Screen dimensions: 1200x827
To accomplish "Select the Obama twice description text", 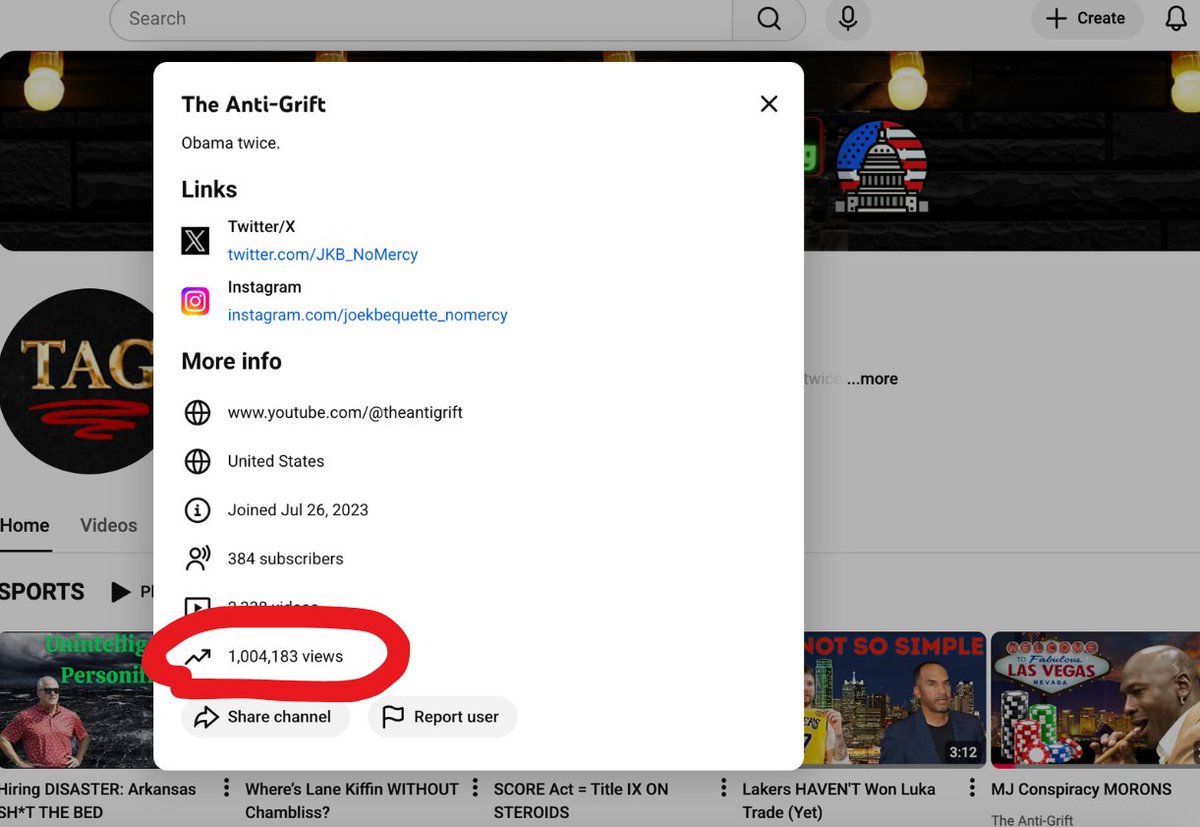I will [230, 143].
